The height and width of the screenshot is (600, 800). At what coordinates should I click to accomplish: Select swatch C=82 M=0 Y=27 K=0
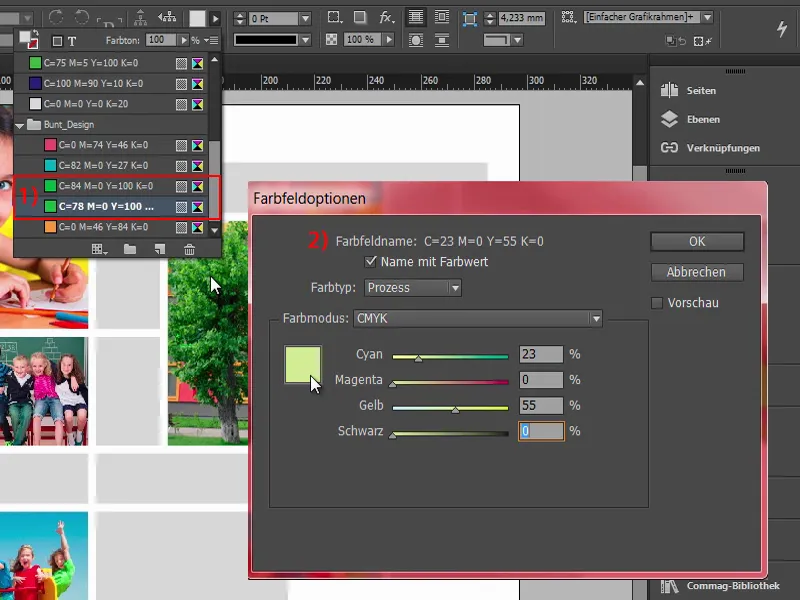111,165
